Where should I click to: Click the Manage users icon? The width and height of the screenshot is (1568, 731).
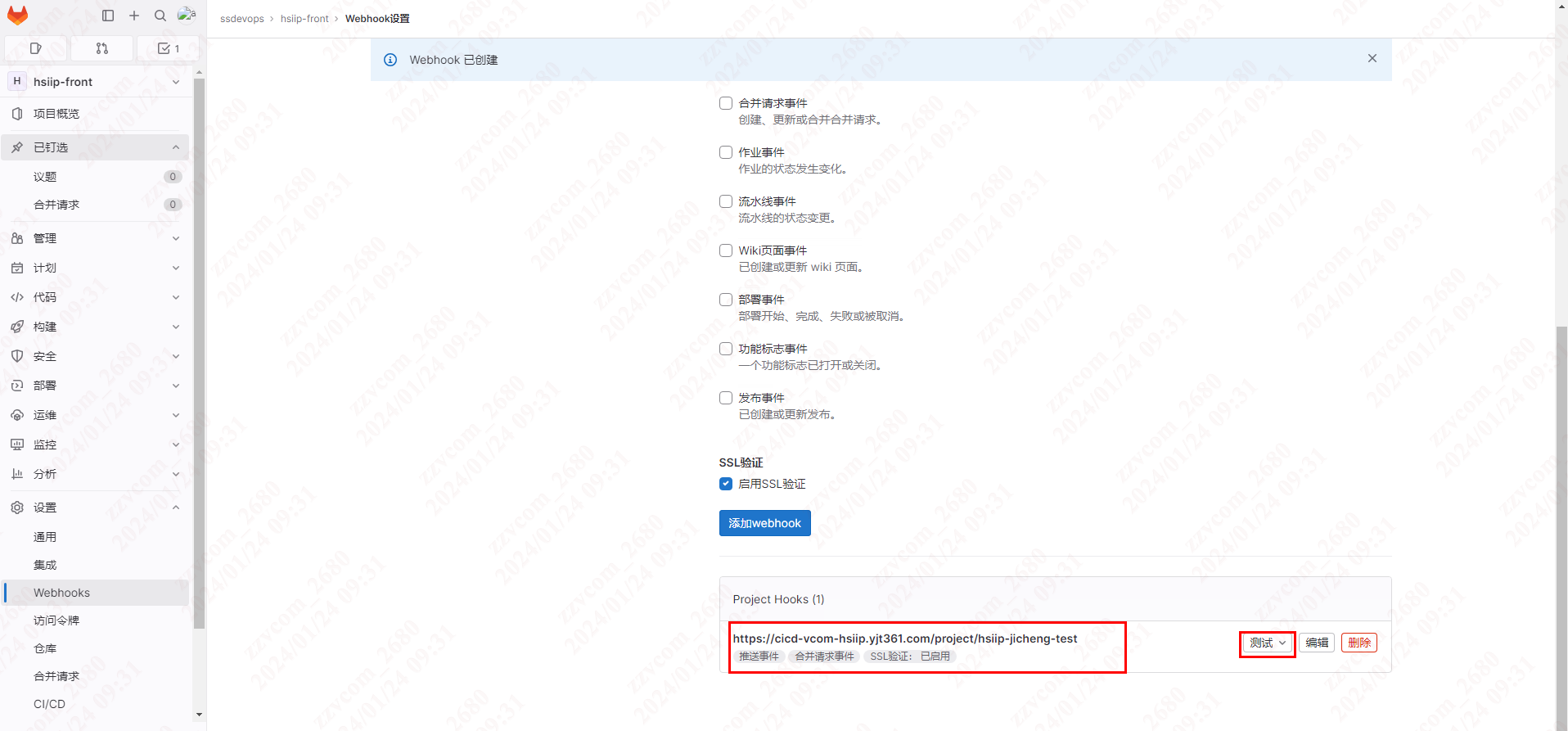(17, 238)
